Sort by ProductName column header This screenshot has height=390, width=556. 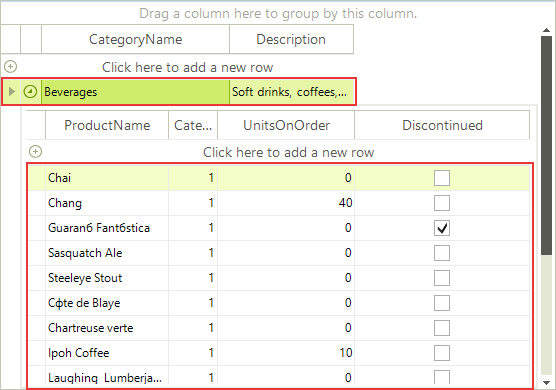tap(107, 125)
